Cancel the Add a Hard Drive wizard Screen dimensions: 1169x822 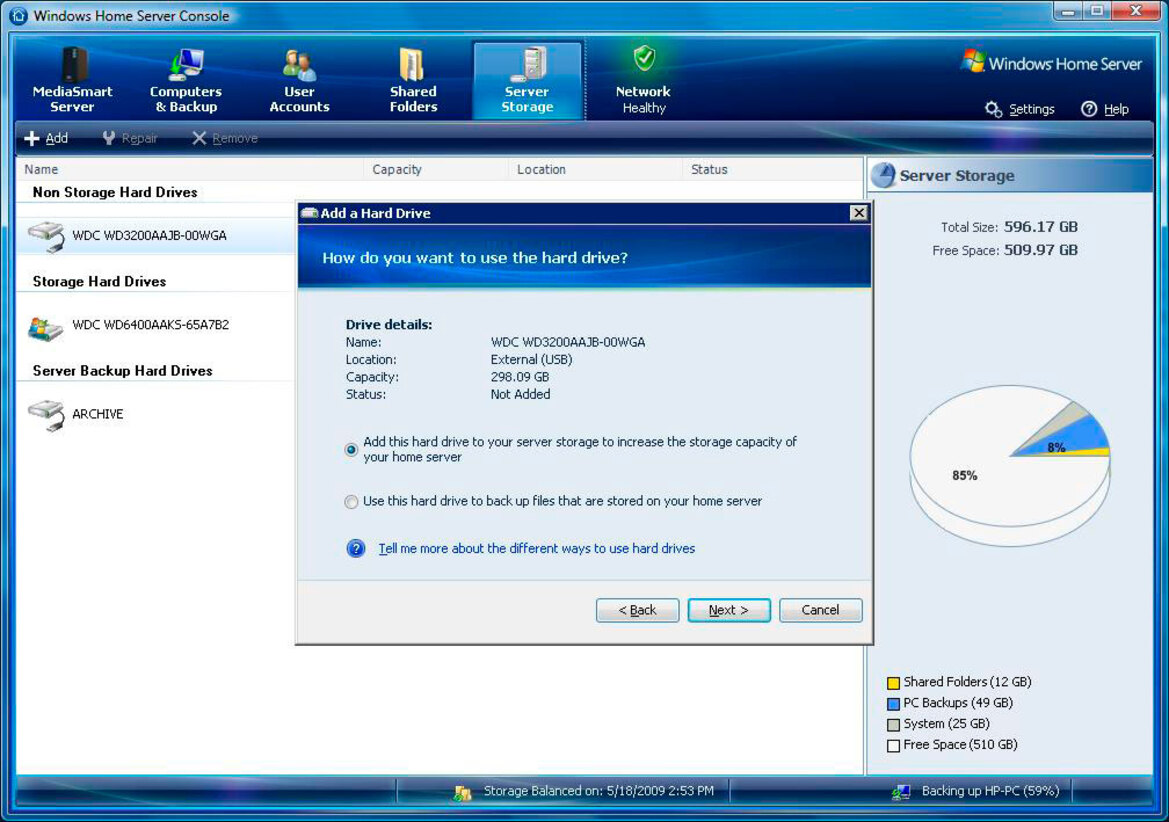pyautogui.click(x=820, y=610)
